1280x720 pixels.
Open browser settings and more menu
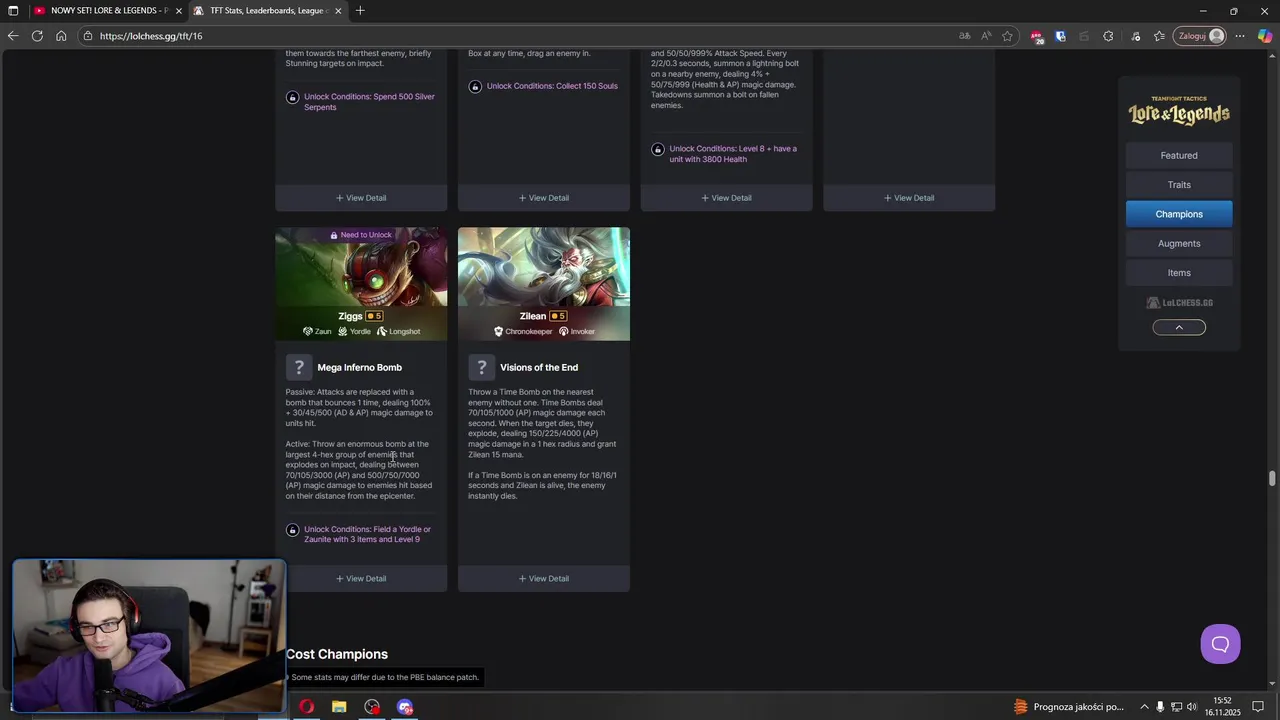1240,36
